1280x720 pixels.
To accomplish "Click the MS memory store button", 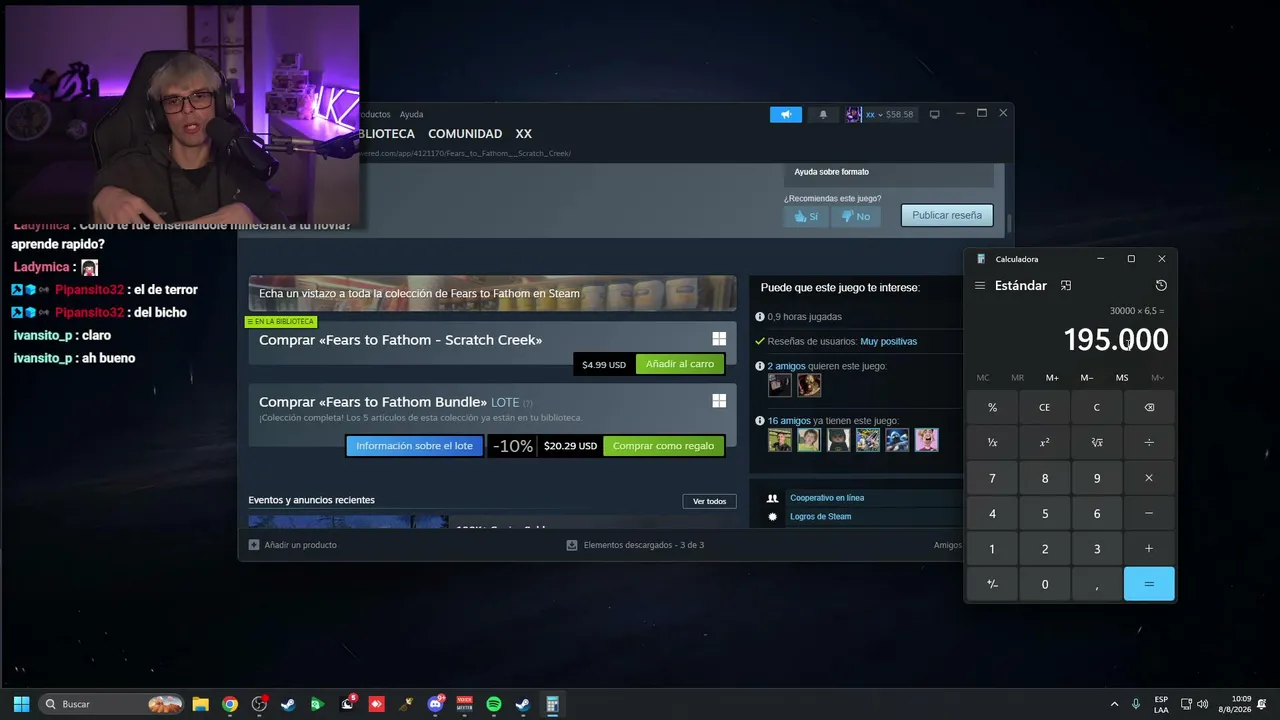I will [1122, 378].
